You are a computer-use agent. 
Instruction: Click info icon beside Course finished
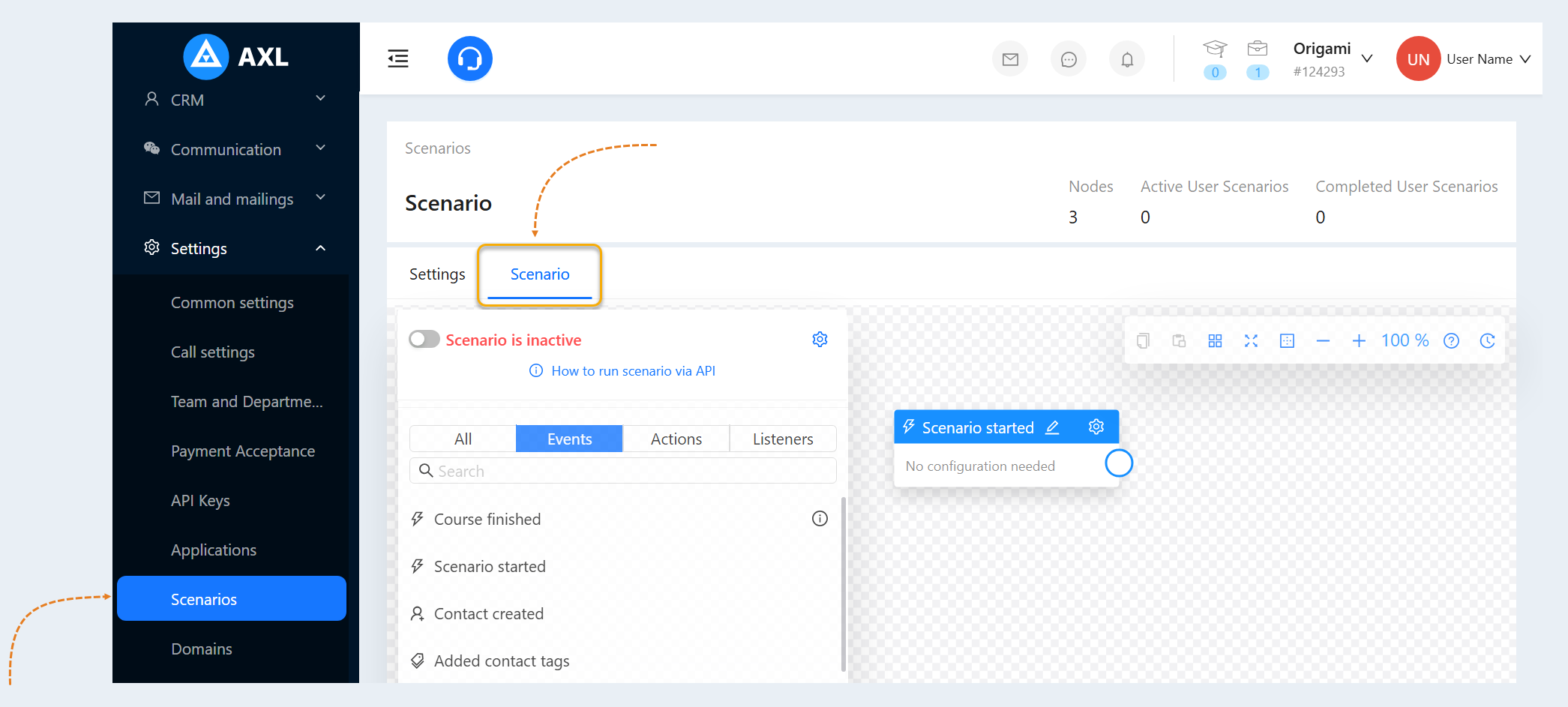point(820,519)
